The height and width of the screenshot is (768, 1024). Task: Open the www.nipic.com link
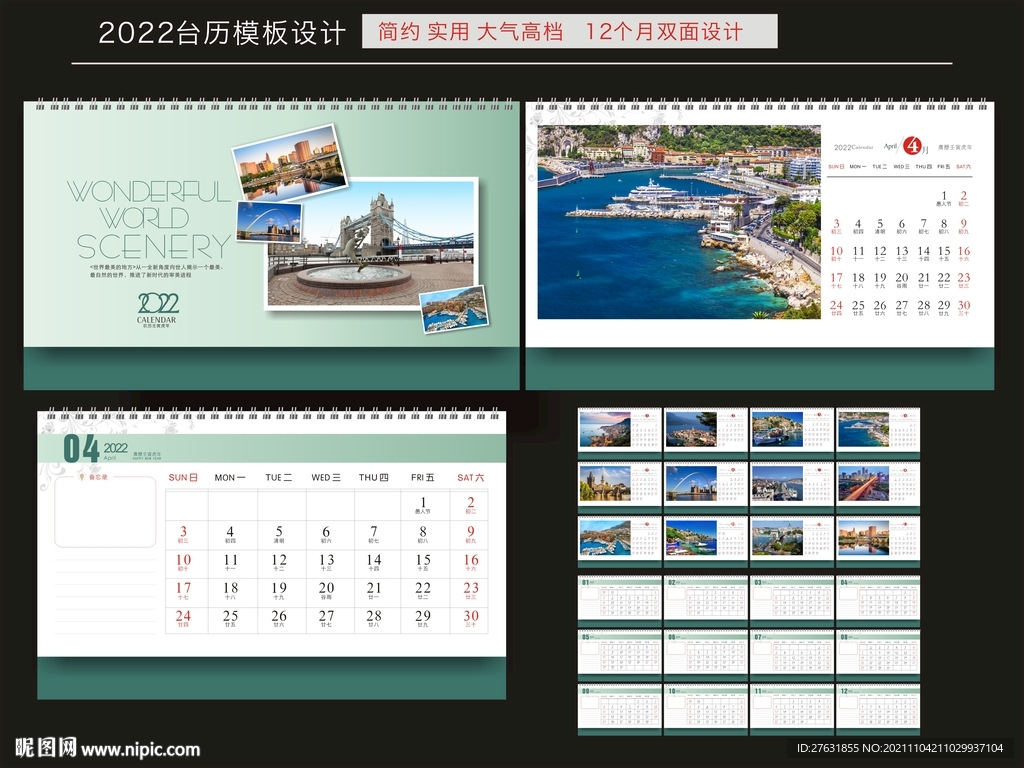pos(140,749)
